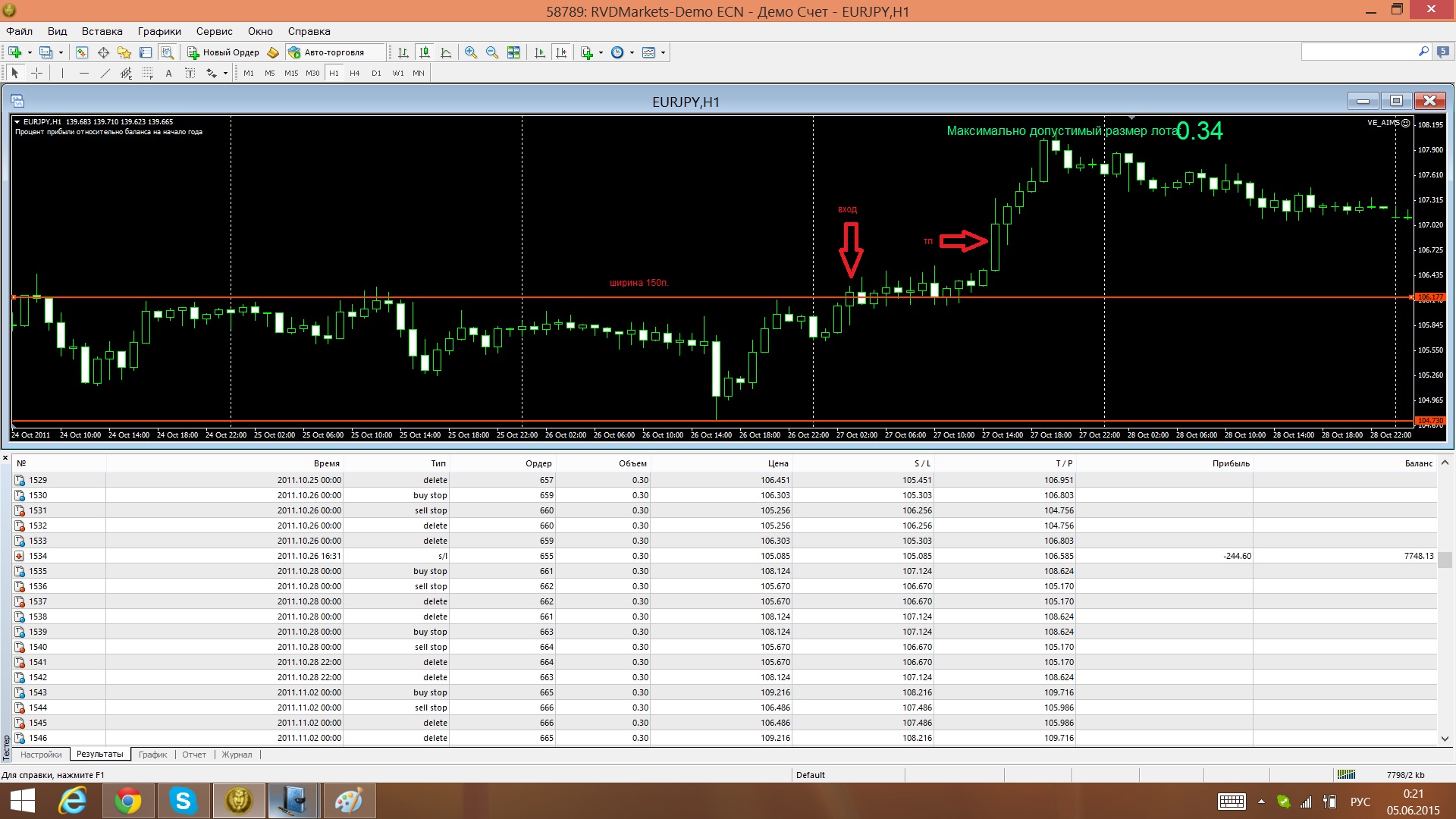
Task: Open a new chart window icon
Action: [14, 52]
